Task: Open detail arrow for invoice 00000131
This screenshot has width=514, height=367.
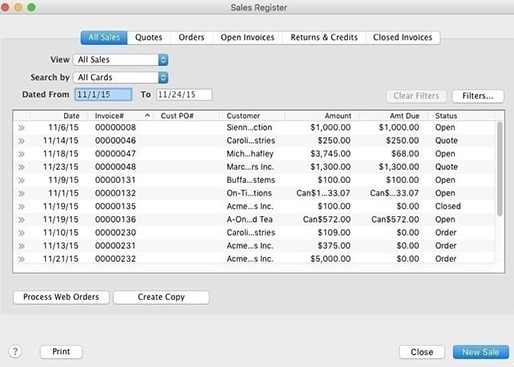Action: pyautogui.click(x=21, y=180)
